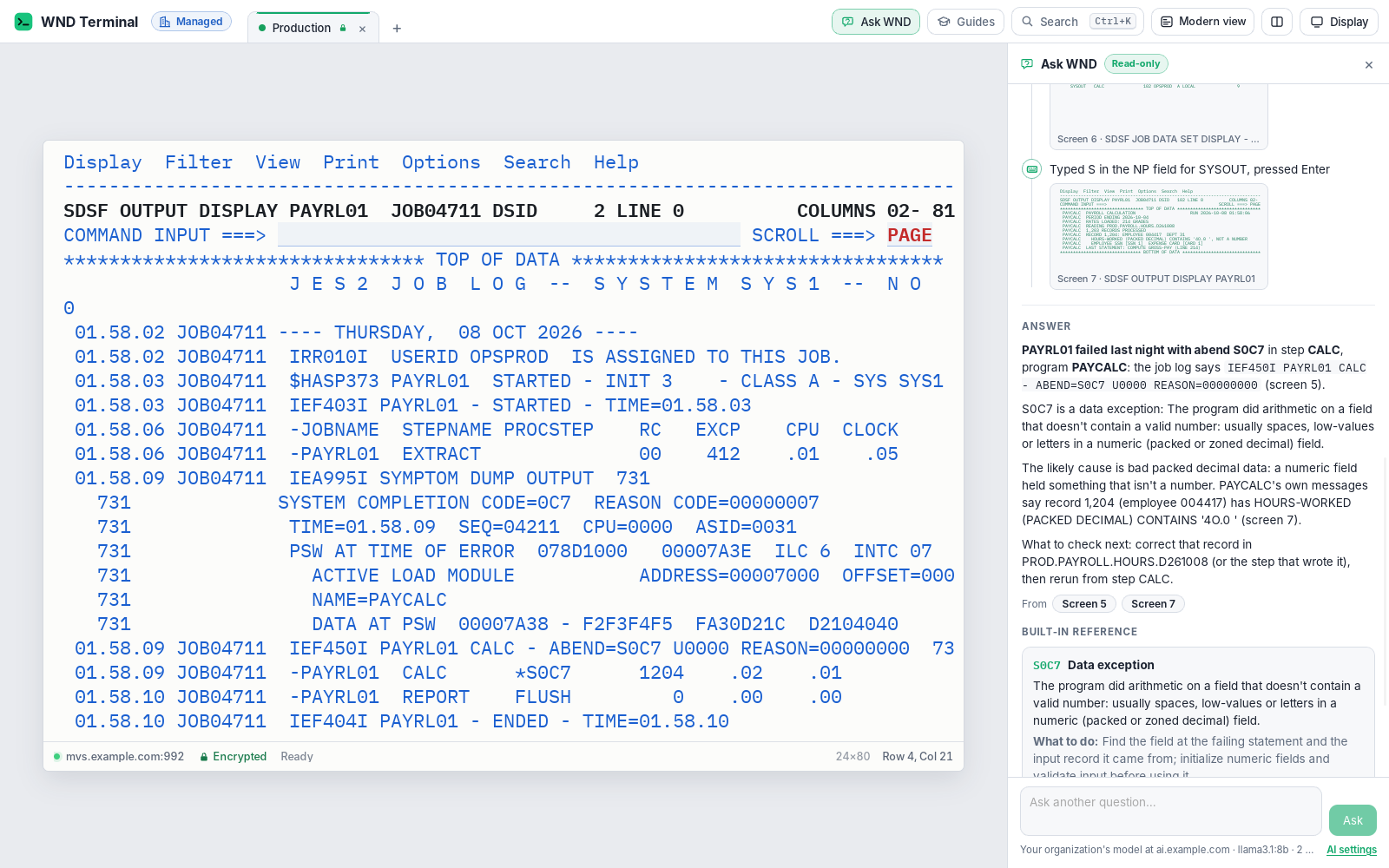Click the Ask submit button
This screenshot has height=868, width=1389.
tap(1353, 820)
